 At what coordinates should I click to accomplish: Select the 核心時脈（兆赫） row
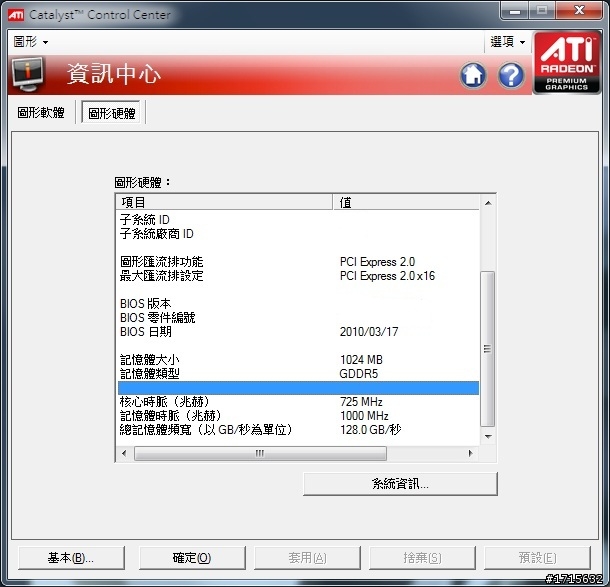pyautogui.click(x=298, y=402)
